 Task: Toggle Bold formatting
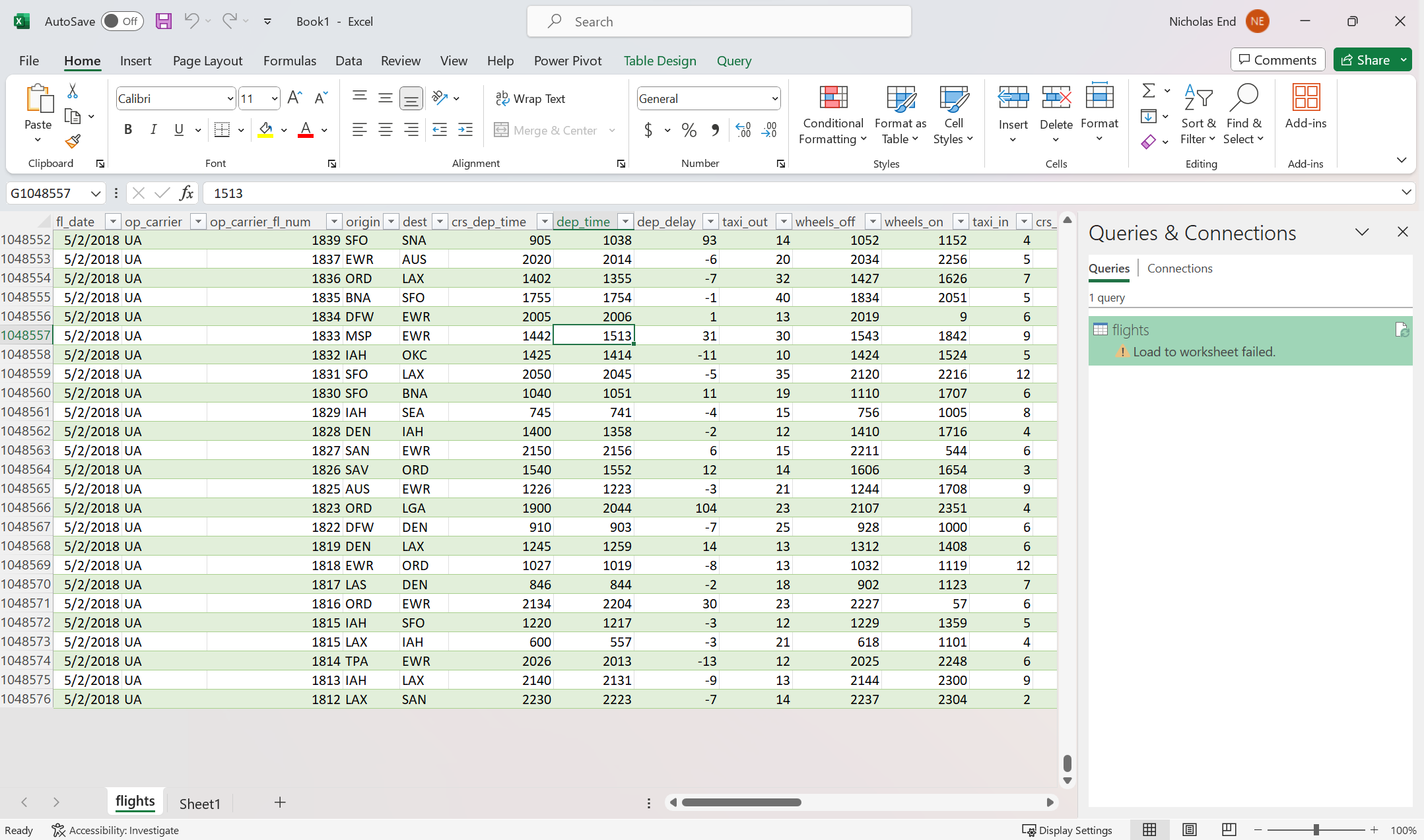pos(128,130)
